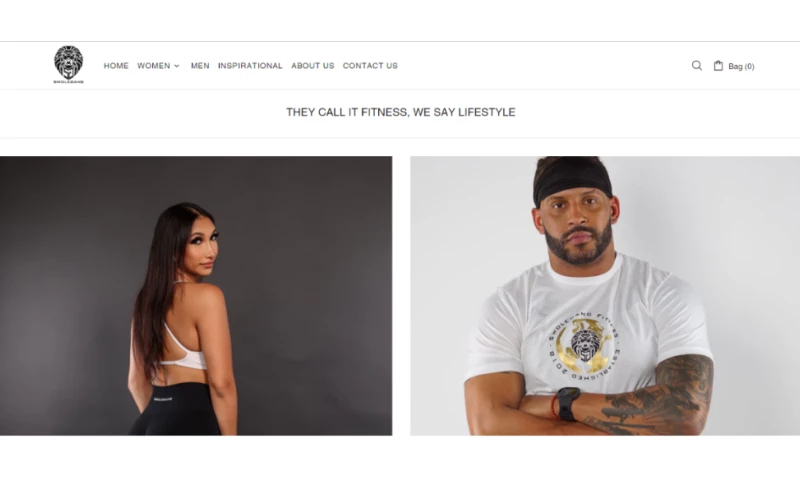Open the Women menu item
This screenshot has height=480, width=800.
coord(154,66)
